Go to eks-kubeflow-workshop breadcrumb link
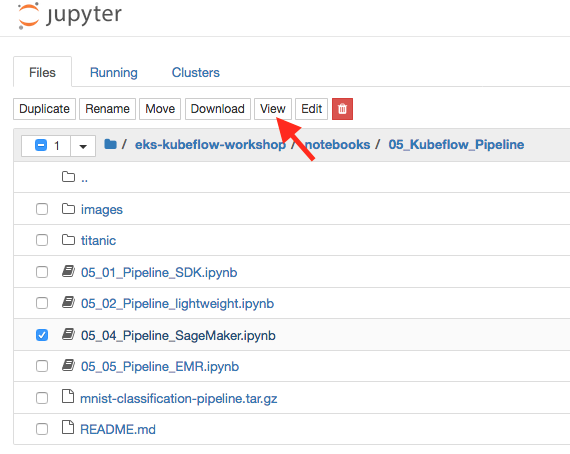Image resolution: width=570 pixels, height=454 pixels. click(210, 145)
